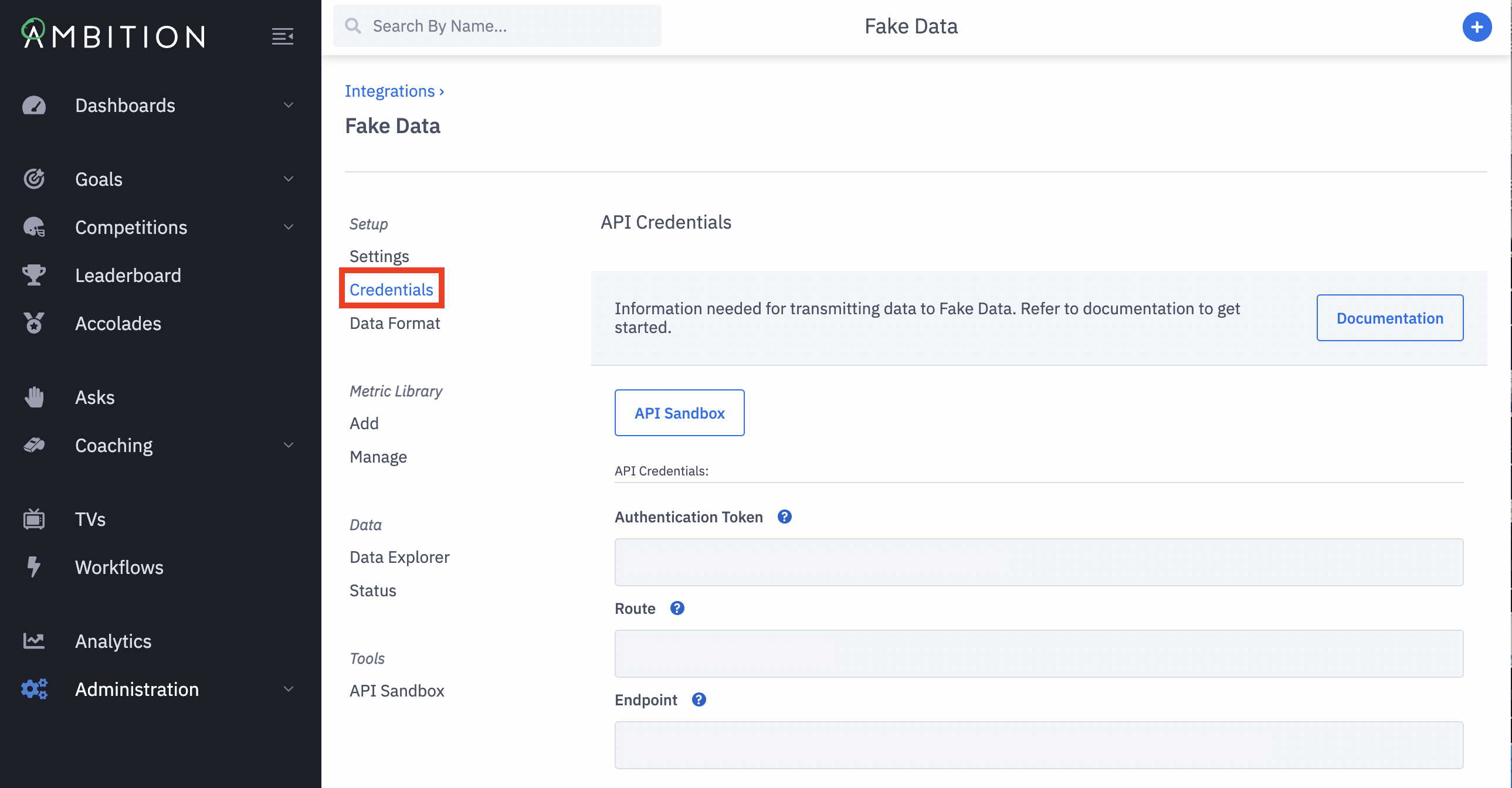Screen dimensions: 1512x788
Task: Open Authentication Token help tooltip icon
Action: point(784,517)
